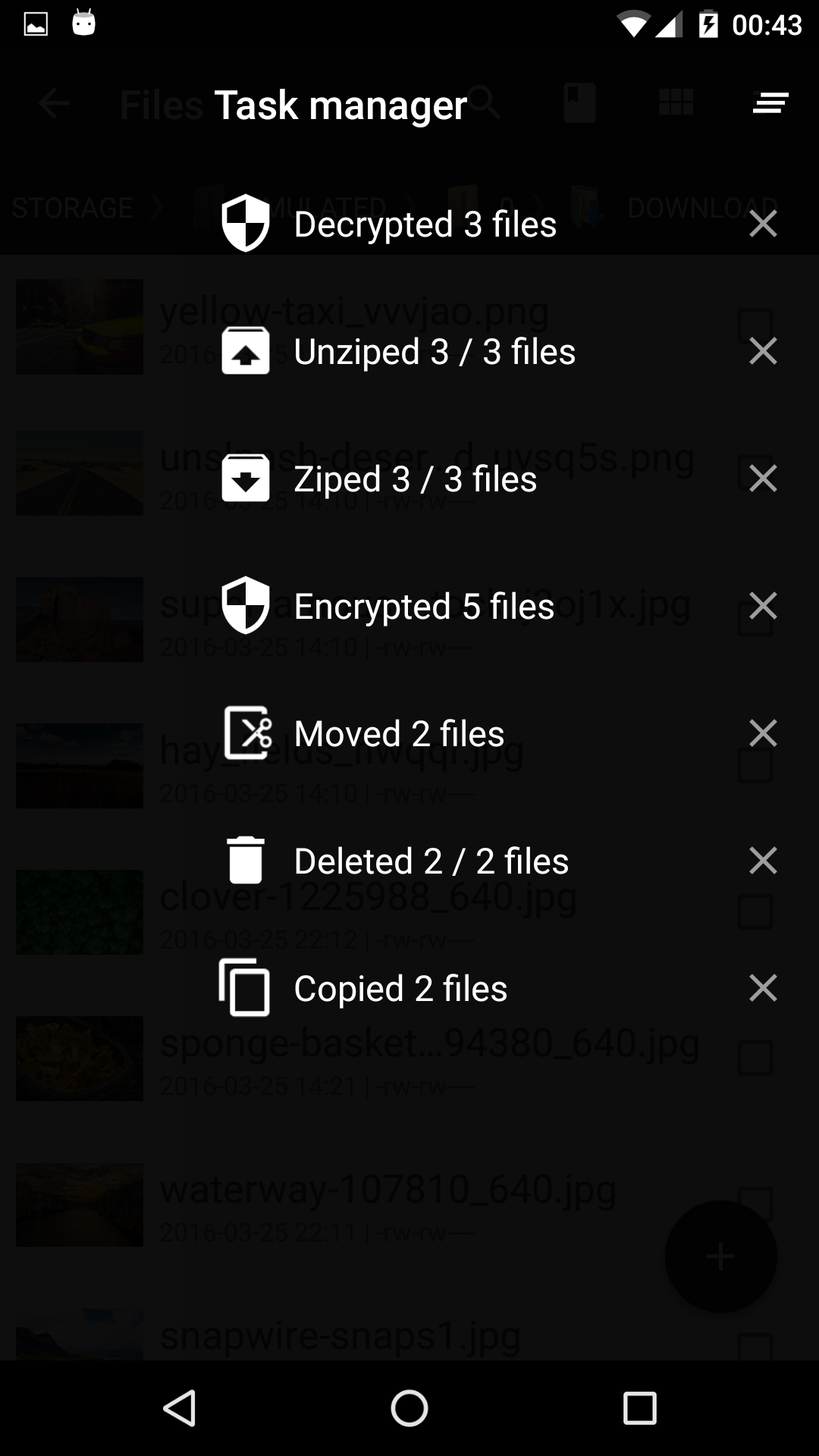Dismiss the Decrypted 3 files task
This screenshot has width=819, height=1456.
pyautogui.click(x=763, y=224)
